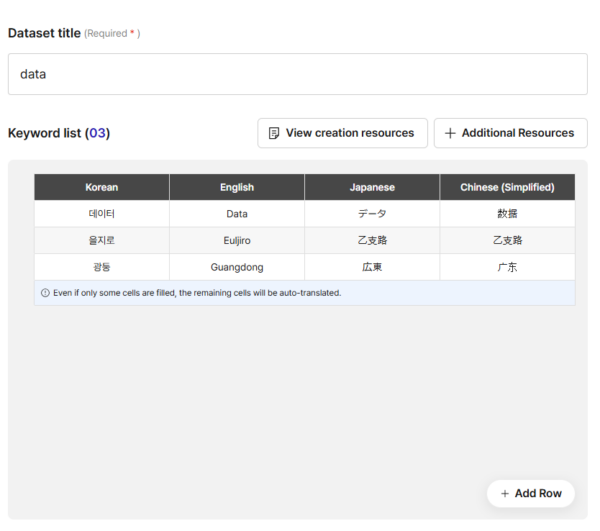Click the plus icon in Add Row
This screenshot has width=600, height=531.
tap(505, 493)
